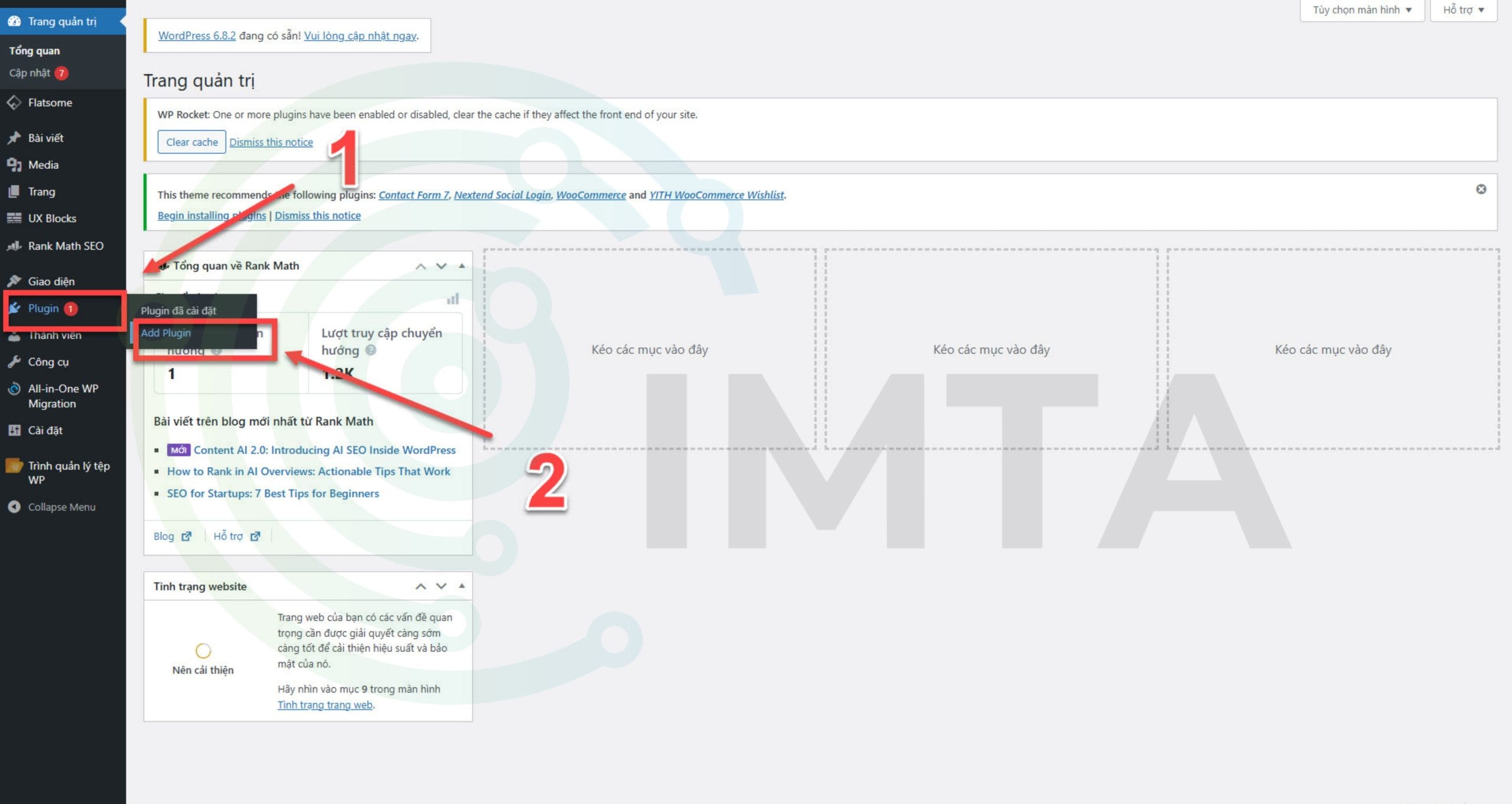Viewport: 1512px width, 804px height.
Task: Open the Tình trạng trang web link
Action: point(325,704)
